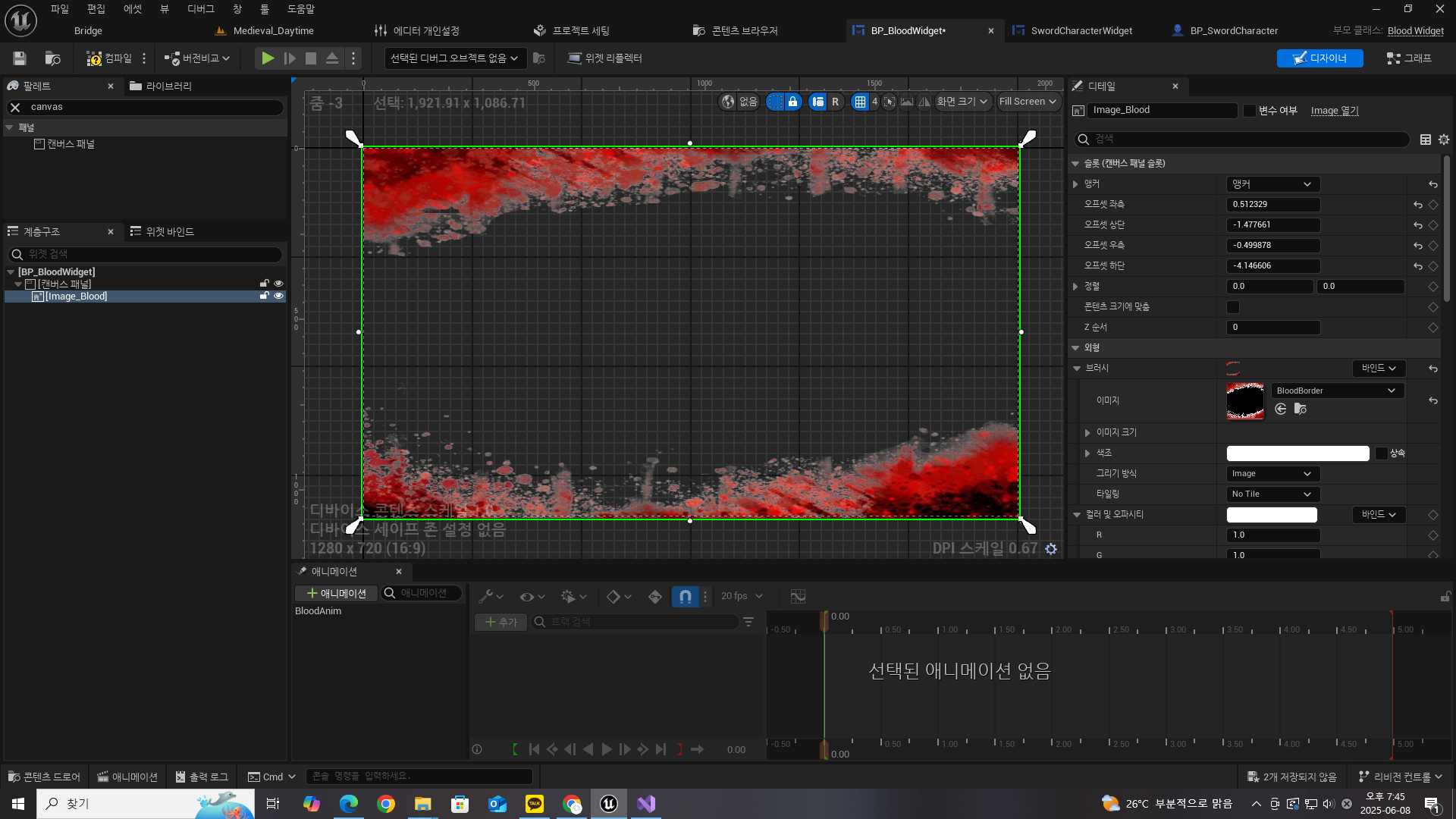1456x819 pixels.
Task: Open the Debug menu in menu bar
Action: [x=201, y=9]
